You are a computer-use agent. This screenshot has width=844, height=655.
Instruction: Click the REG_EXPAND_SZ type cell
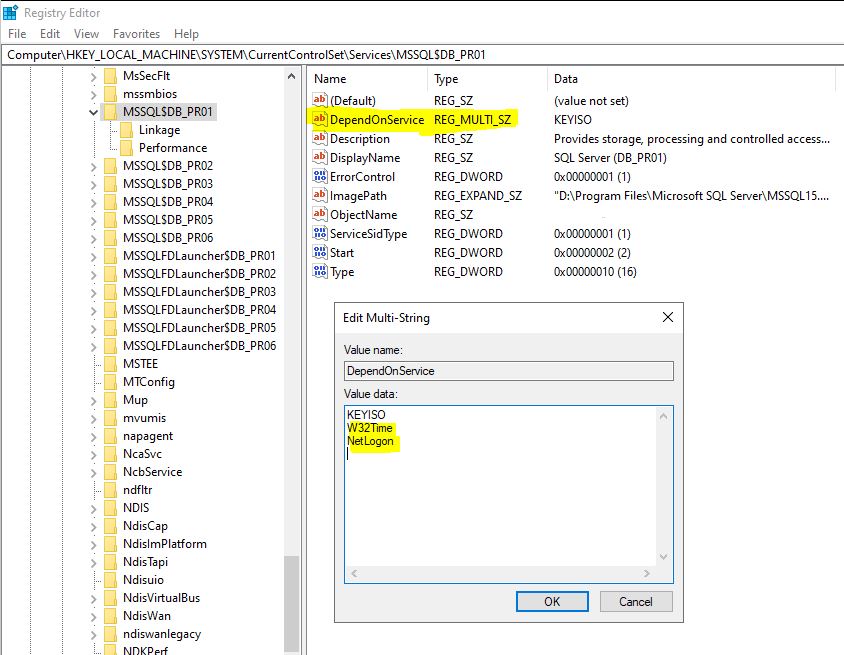point(477,196)
